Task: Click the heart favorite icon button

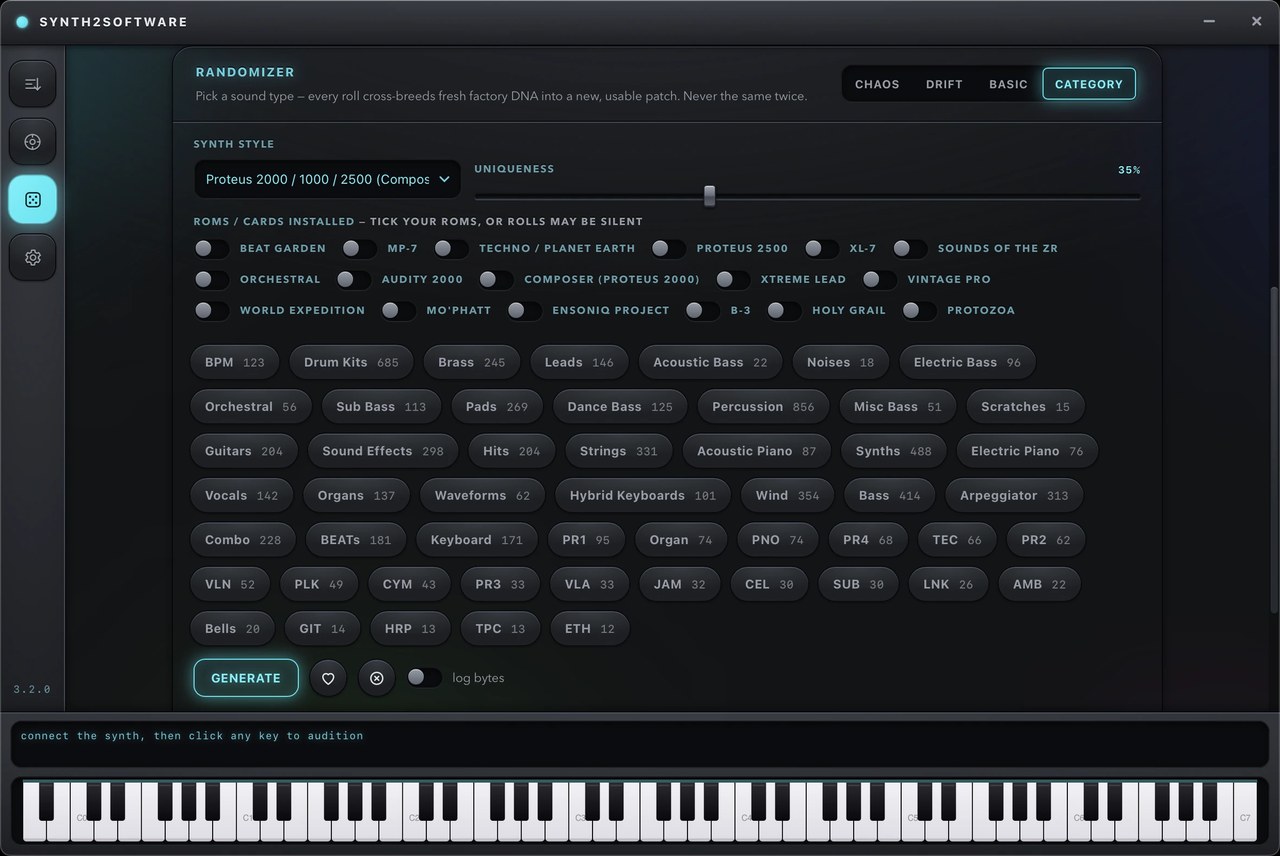Action: coord(328,678)
